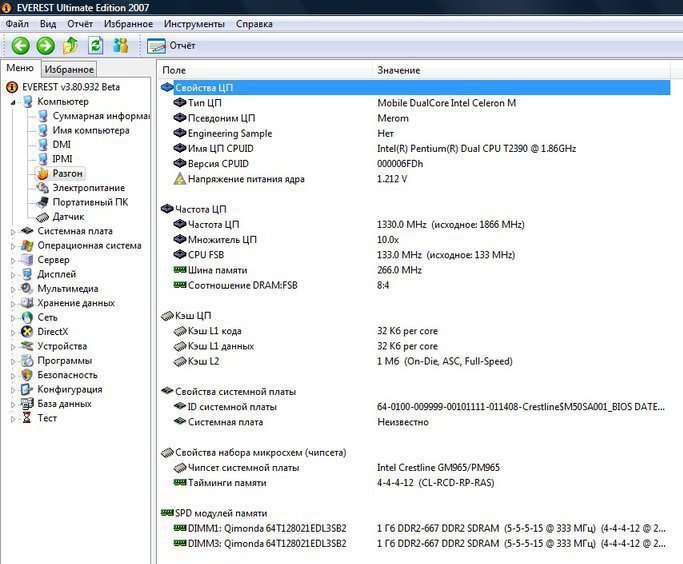Screen dimensions: 683x564
Task: Click the Портативный ПК laptop icon
Action: pos(42,202)
